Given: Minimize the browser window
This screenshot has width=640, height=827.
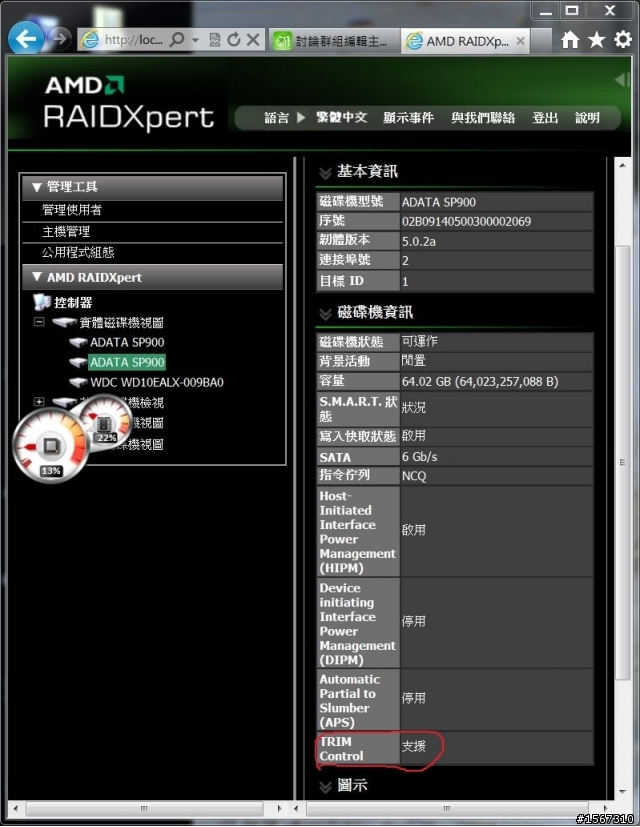Looking at the screenshot, I should click(x=546, y=11).
